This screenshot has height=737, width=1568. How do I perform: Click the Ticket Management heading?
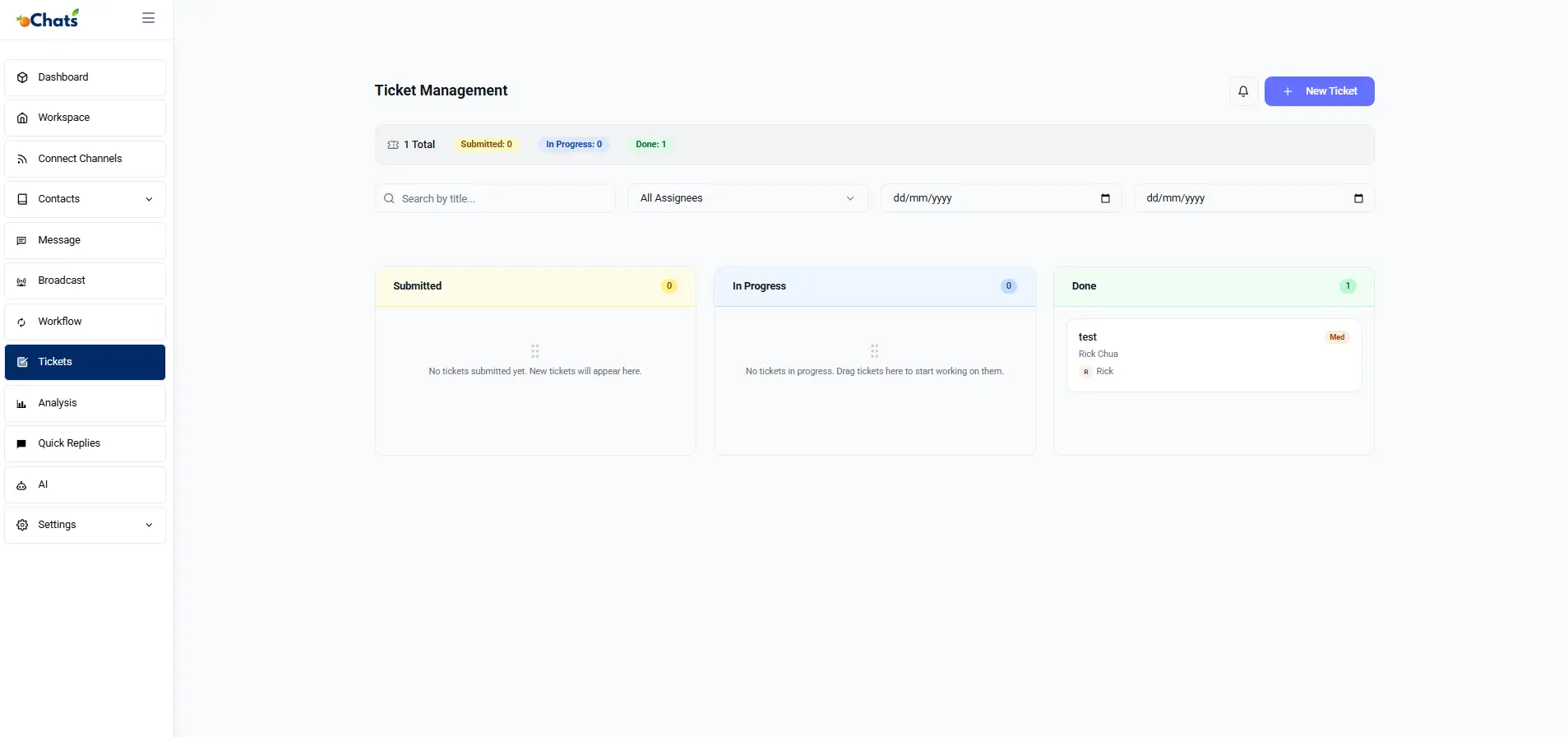441,90
